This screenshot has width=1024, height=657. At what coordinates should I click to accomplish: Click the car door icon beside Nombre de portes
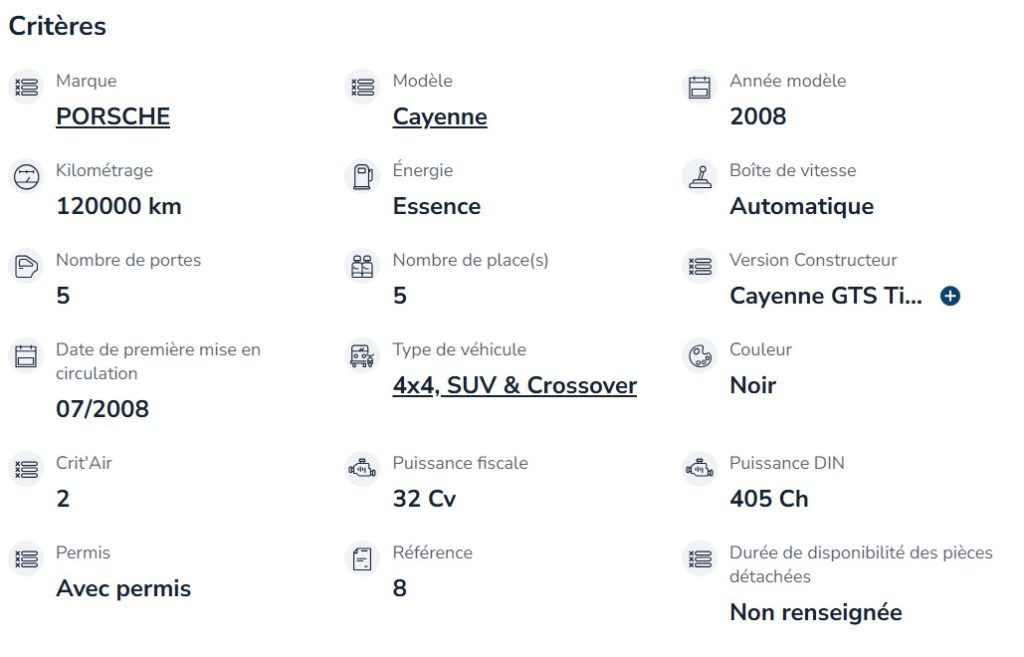point(27,266)
